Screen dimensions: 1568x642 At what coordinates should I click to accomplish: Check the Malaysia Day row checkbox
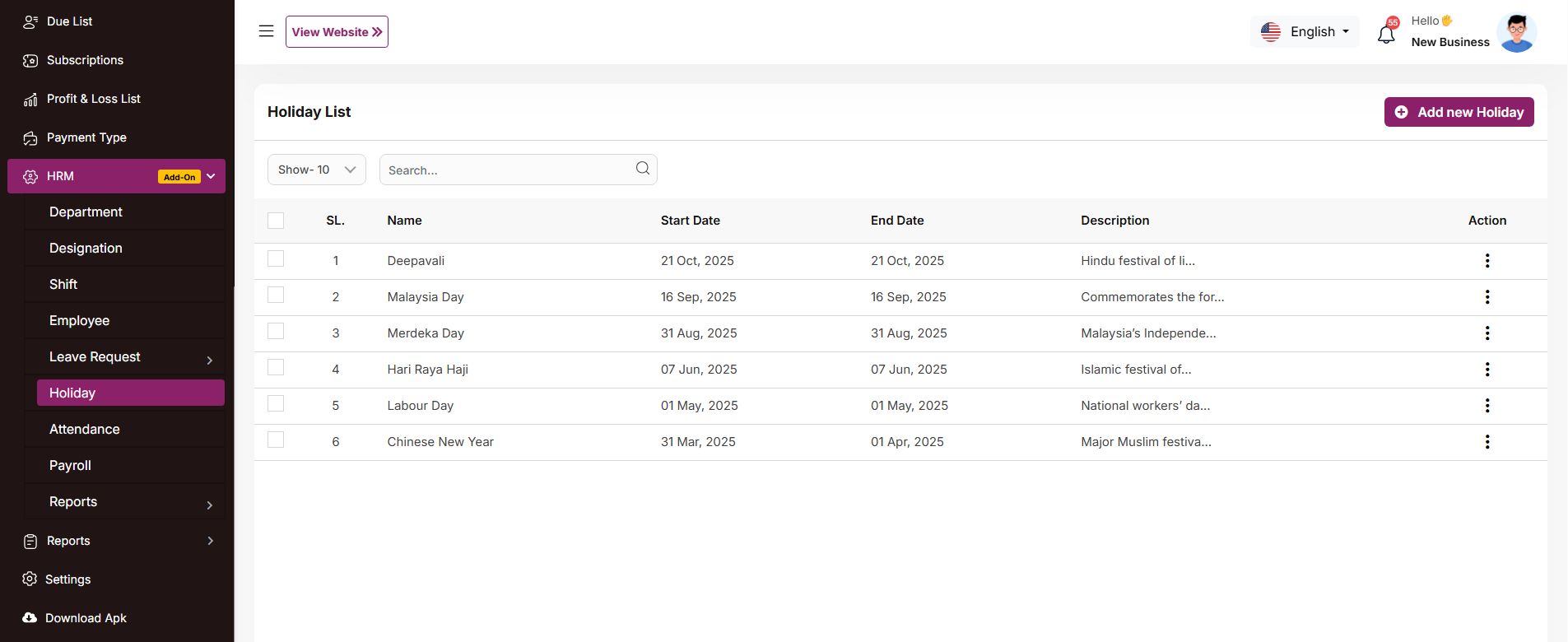(276, 295)
